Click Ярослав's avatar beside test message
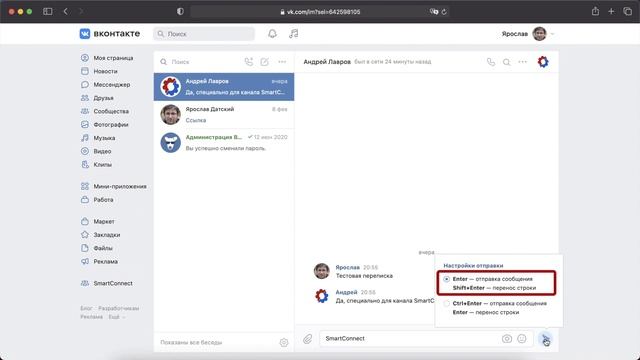Screen dimensions: 640x360 (x=322, y=271)
